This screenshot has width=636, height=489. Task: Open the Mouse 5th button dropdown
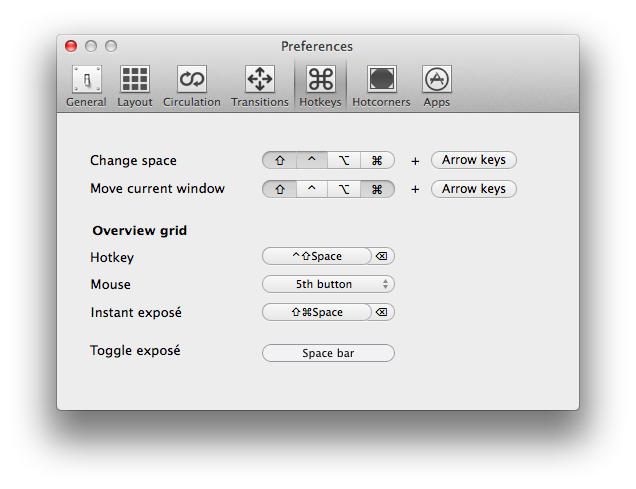(x=328, y=284)
